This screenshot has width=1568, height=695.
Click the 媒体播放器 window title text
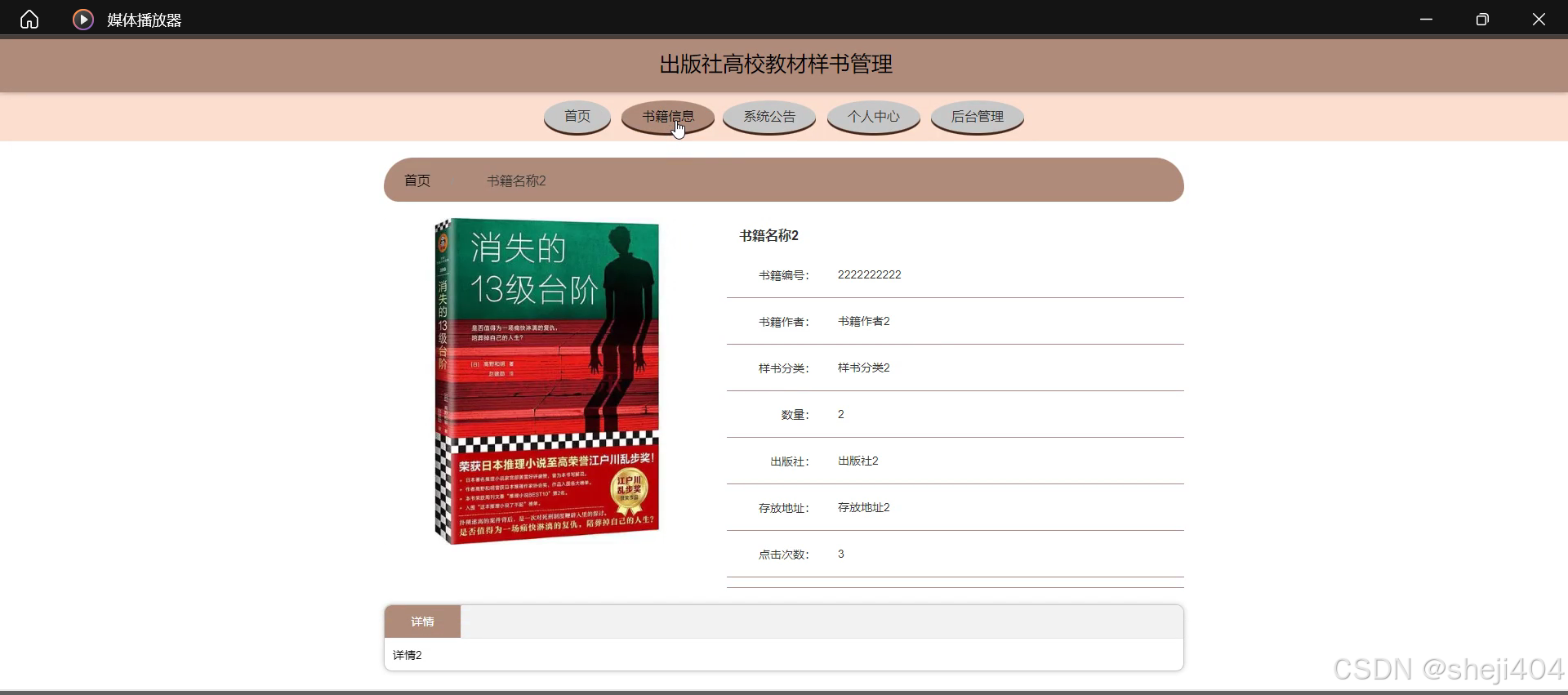click(145, 20)
